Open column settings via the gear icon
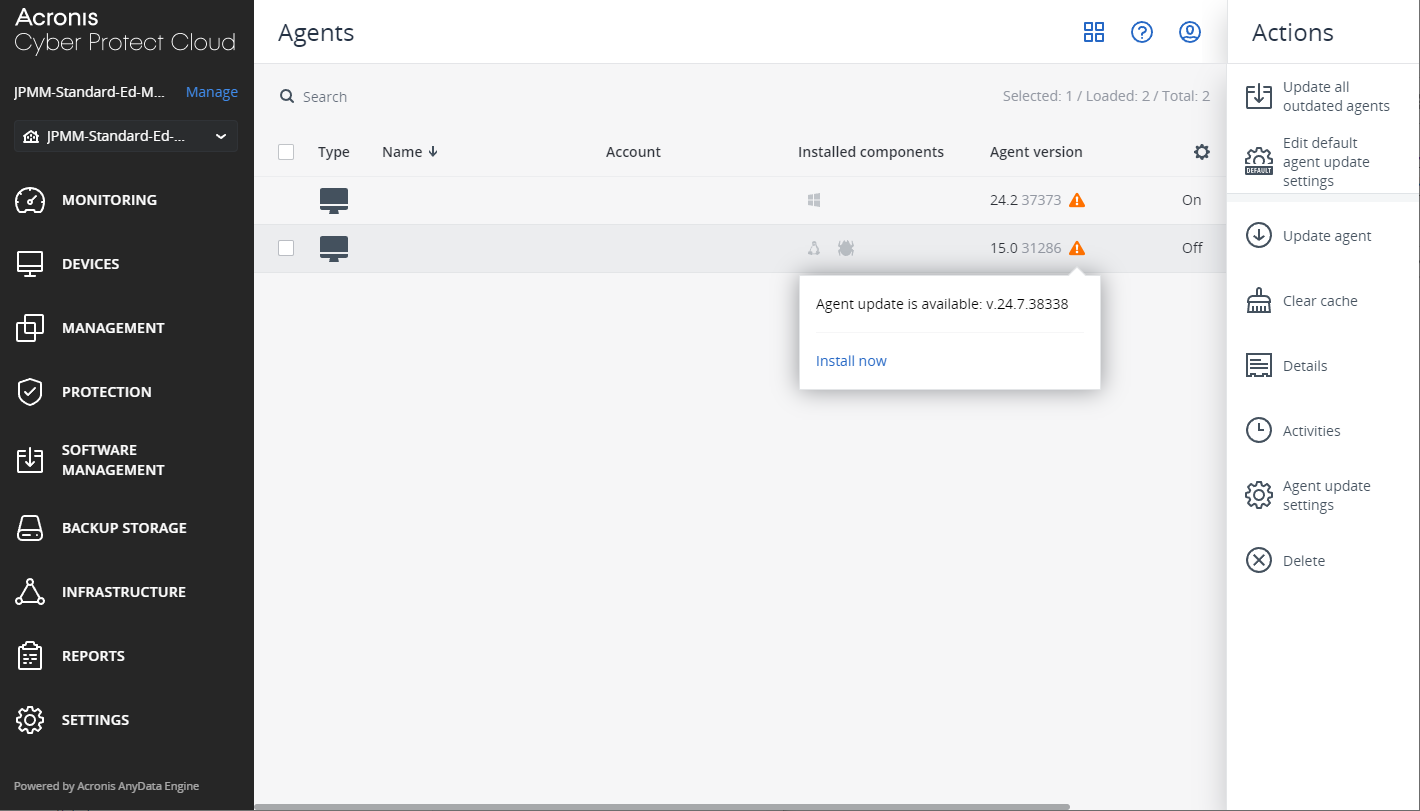Image resolution: width=1420 pixels, height=811 pixels. 1201,151
